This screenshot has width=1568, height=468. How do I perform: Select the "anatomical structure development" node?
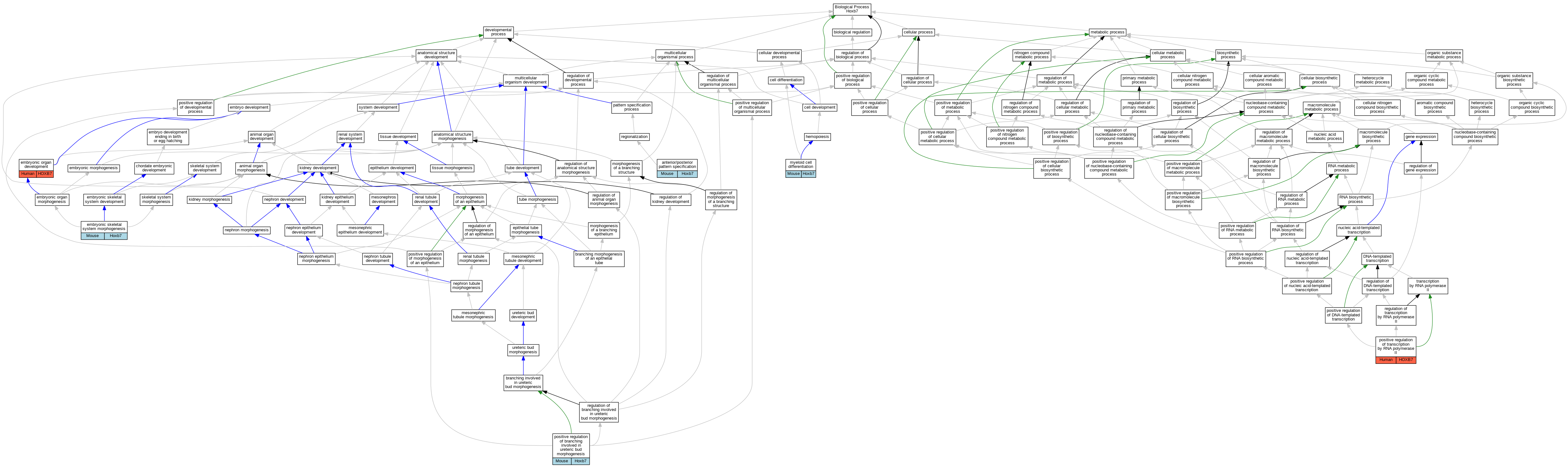click(x=436, y=55)
